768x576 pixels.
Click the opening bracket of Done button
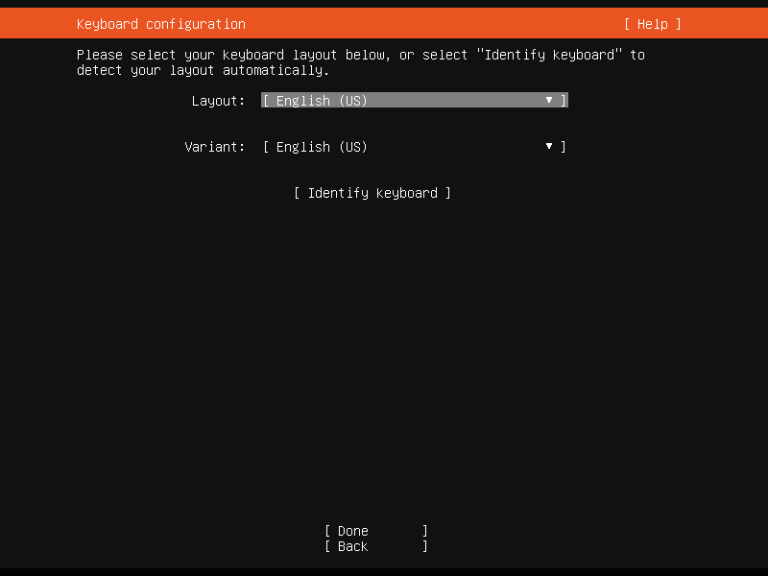(327, 531)
